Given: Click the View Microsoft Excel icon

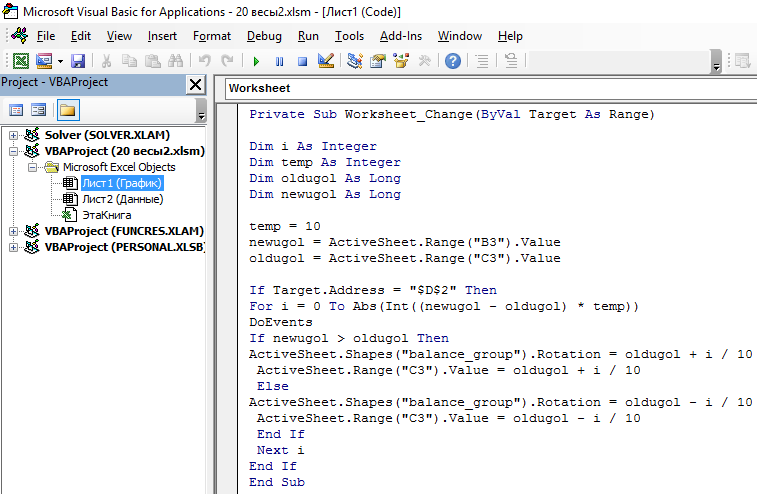Looking at the screenshot, I should [x=21, y=61].
